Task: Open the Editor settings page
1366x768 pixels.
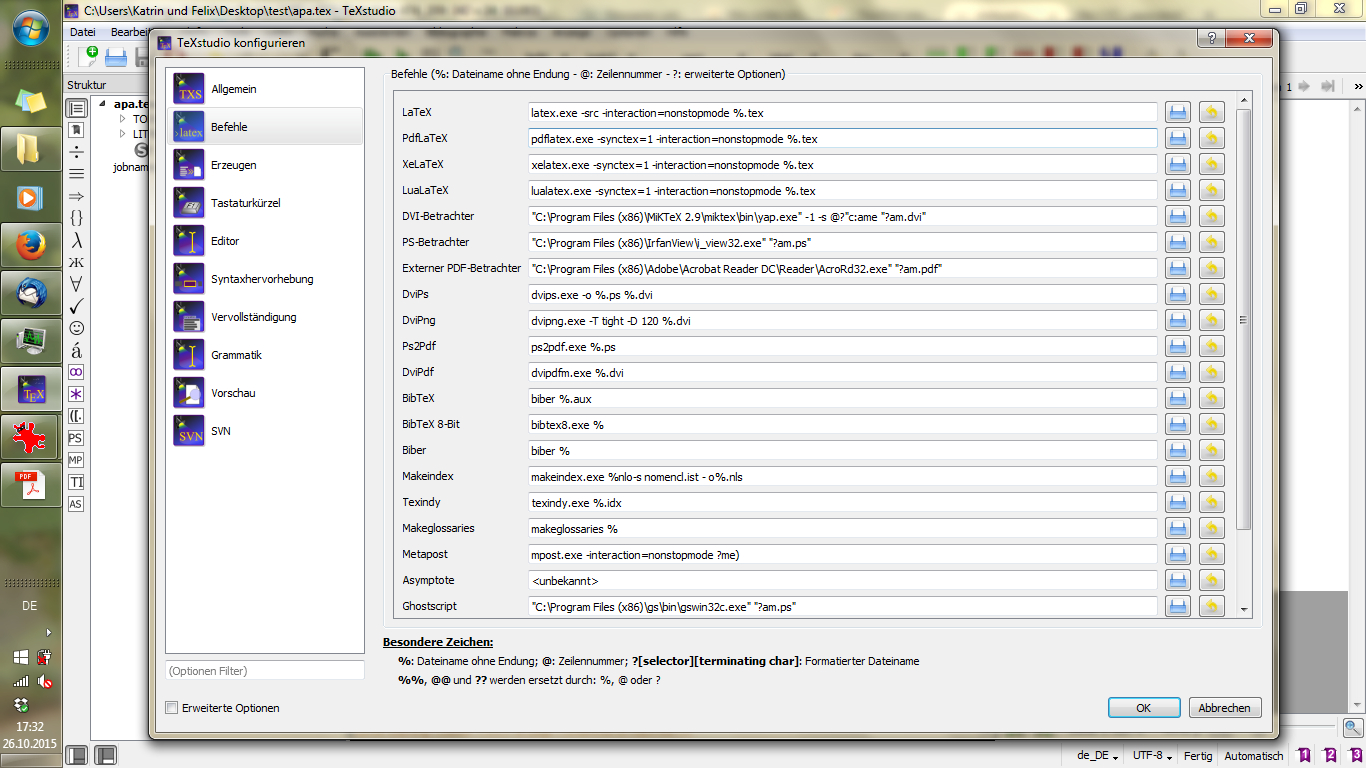Action: click(265, 241)
